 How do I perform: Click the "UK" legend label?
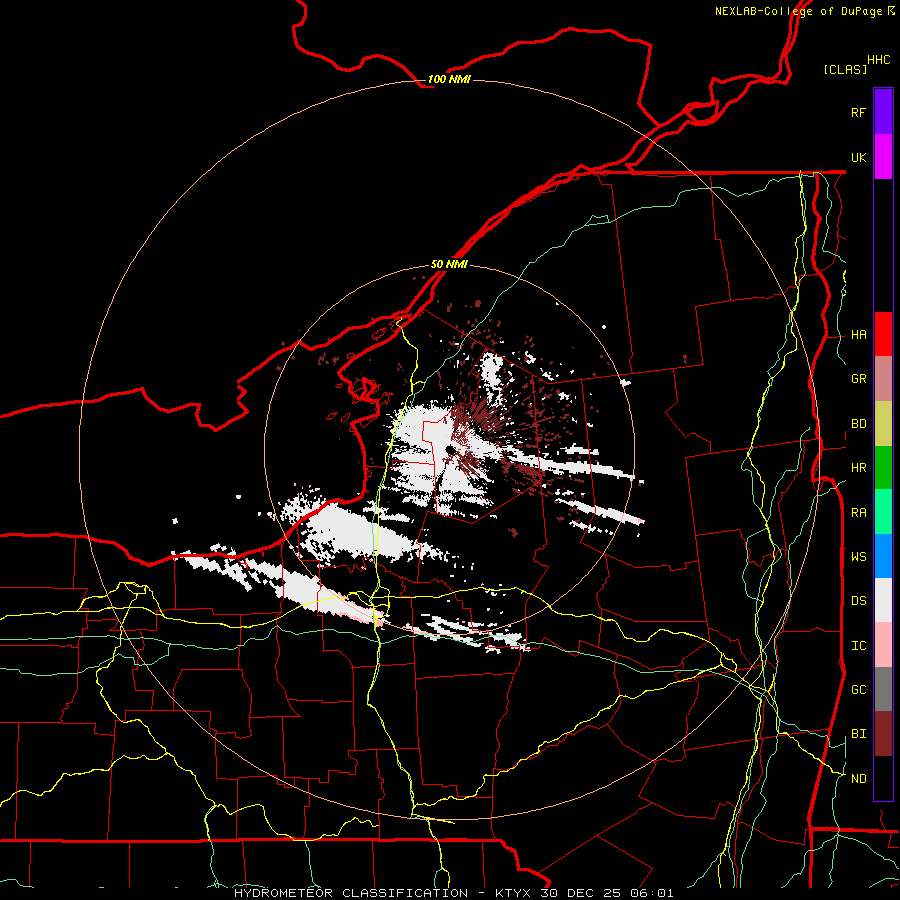tap(858, 157)
